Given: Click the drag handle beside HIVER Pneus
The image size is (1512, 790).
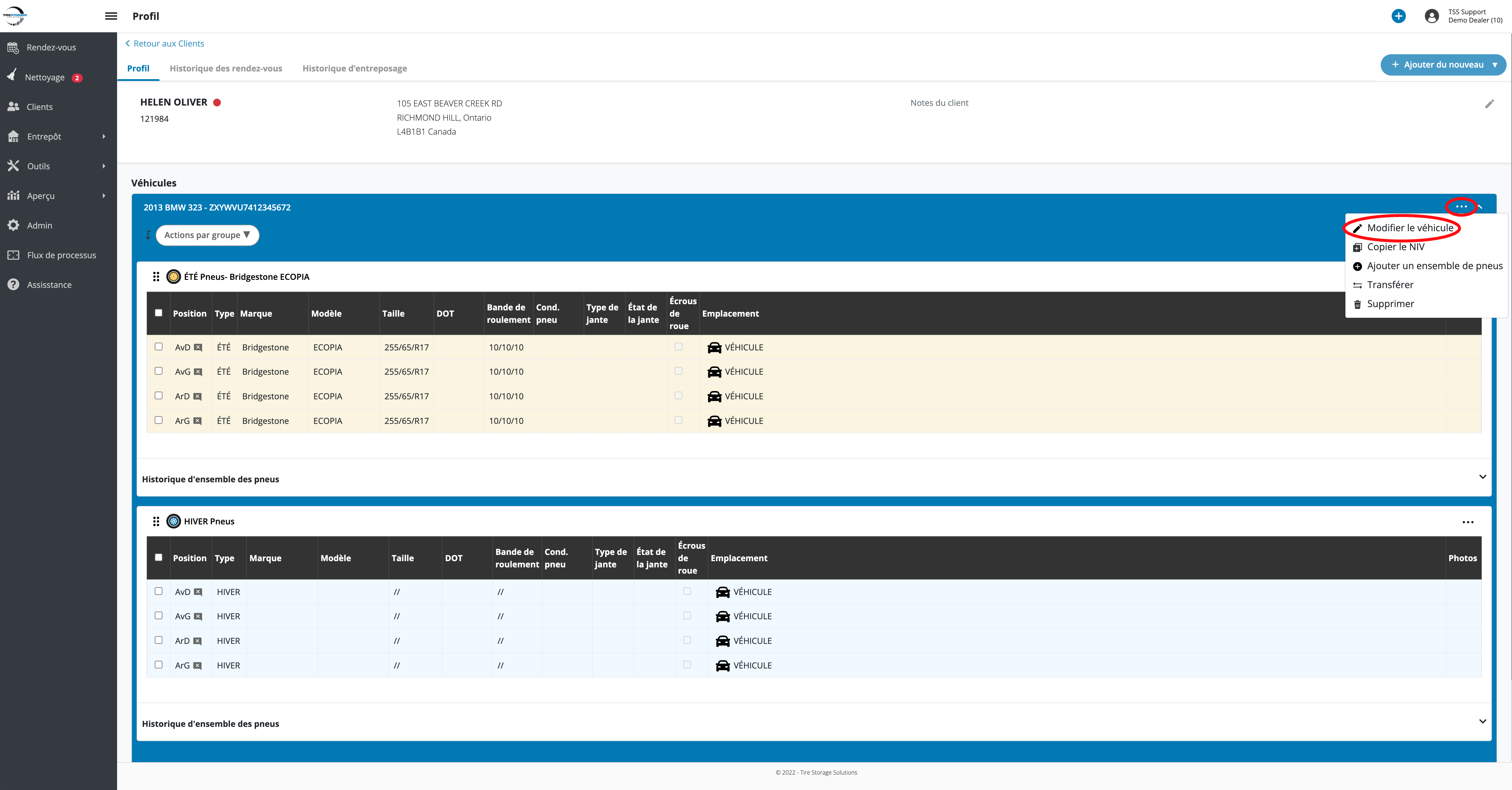Looking at the screenshot, I should 156,521.
